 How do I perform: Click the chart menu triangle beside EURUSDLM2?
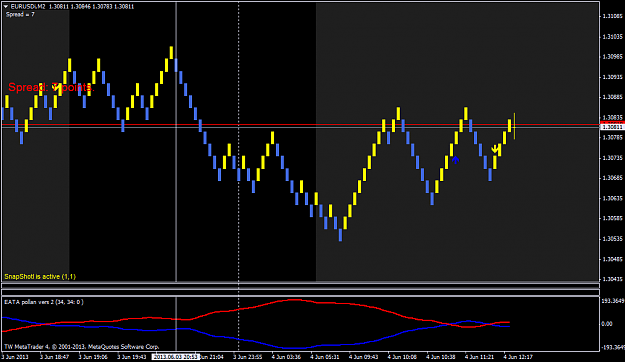6,7
